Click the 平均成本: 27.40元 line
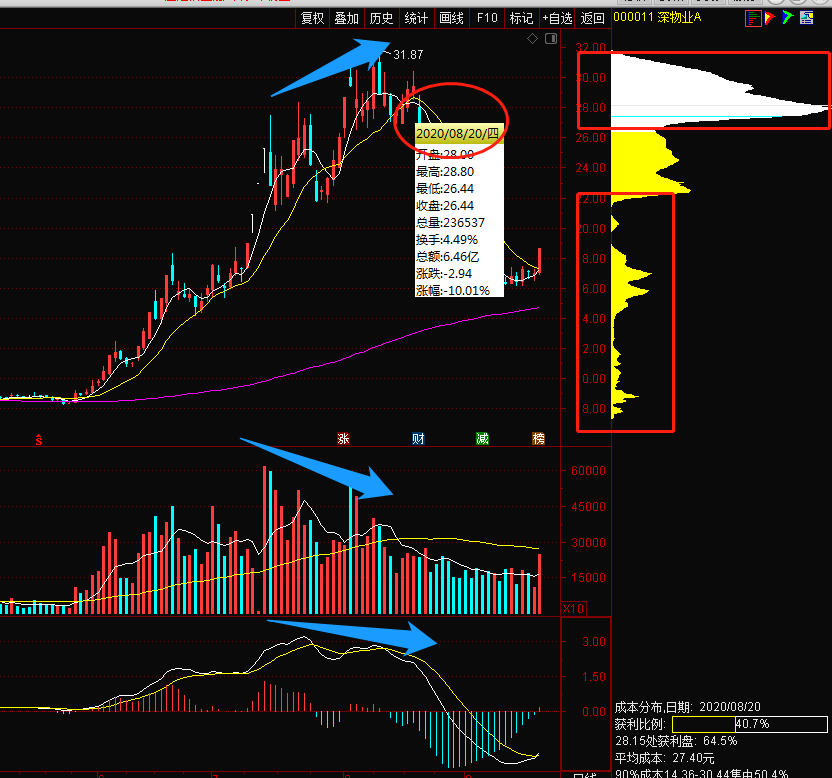The width and height of the screenshot is (832, 778). pos(664,758)
